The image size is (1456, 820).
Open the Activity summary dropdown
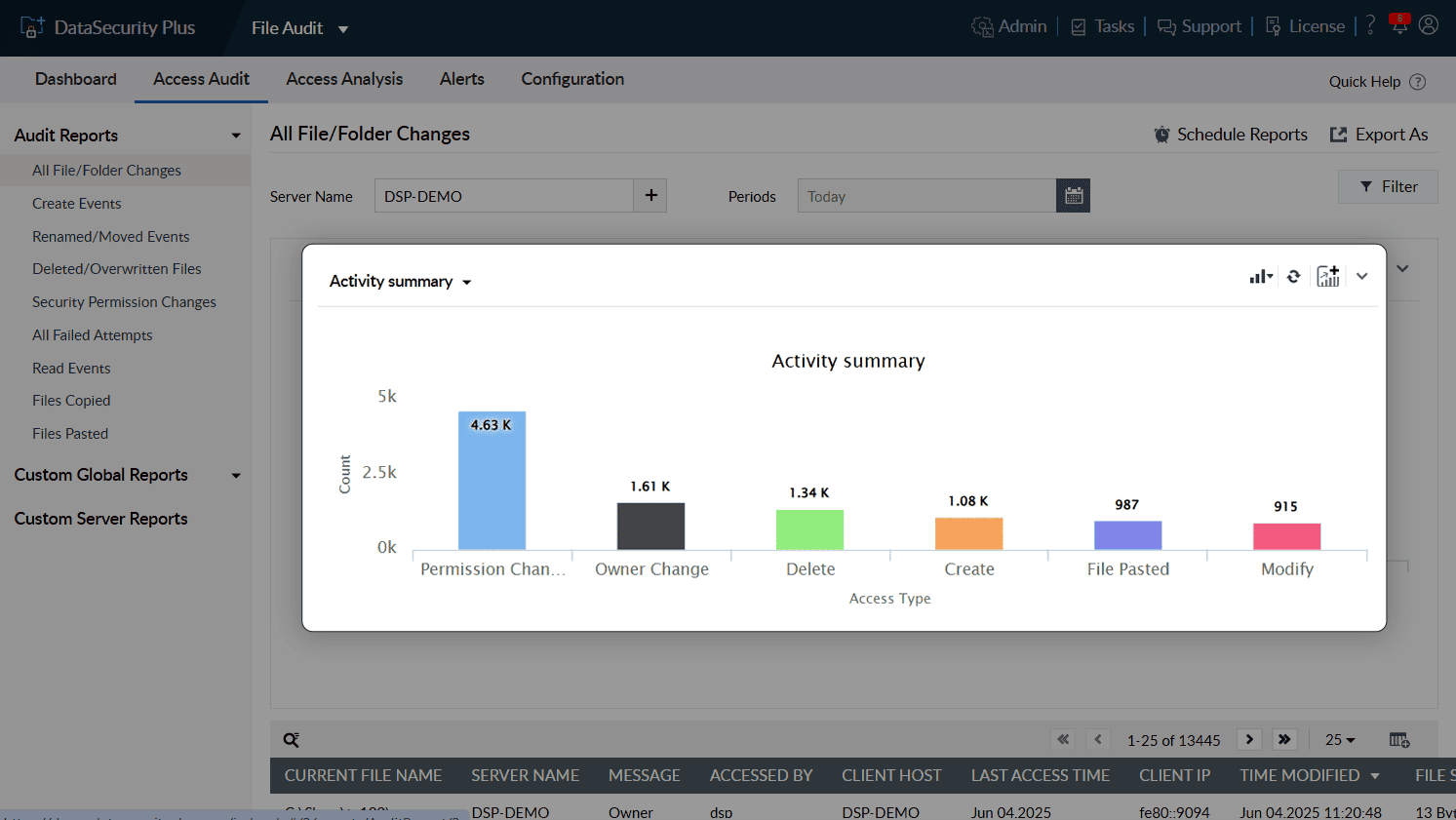click(x=400, y=282)
